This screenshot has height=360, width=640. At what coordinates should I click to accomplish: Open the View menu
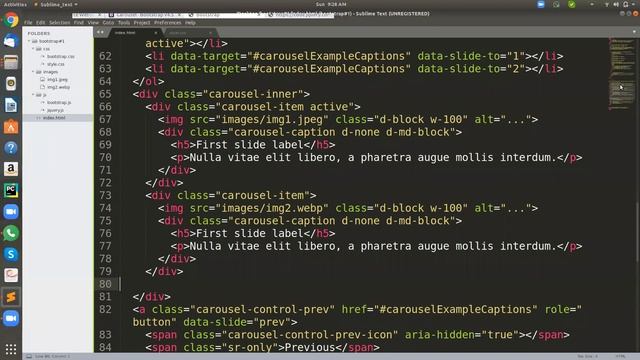[93, 22]
